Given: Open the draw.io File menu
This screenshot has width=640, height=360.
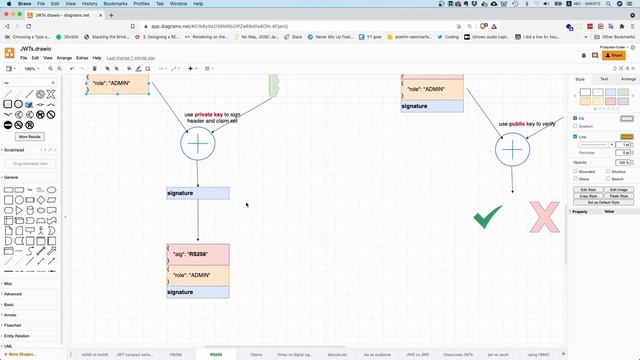Looking at the screenshot, I should coord(24,58).
